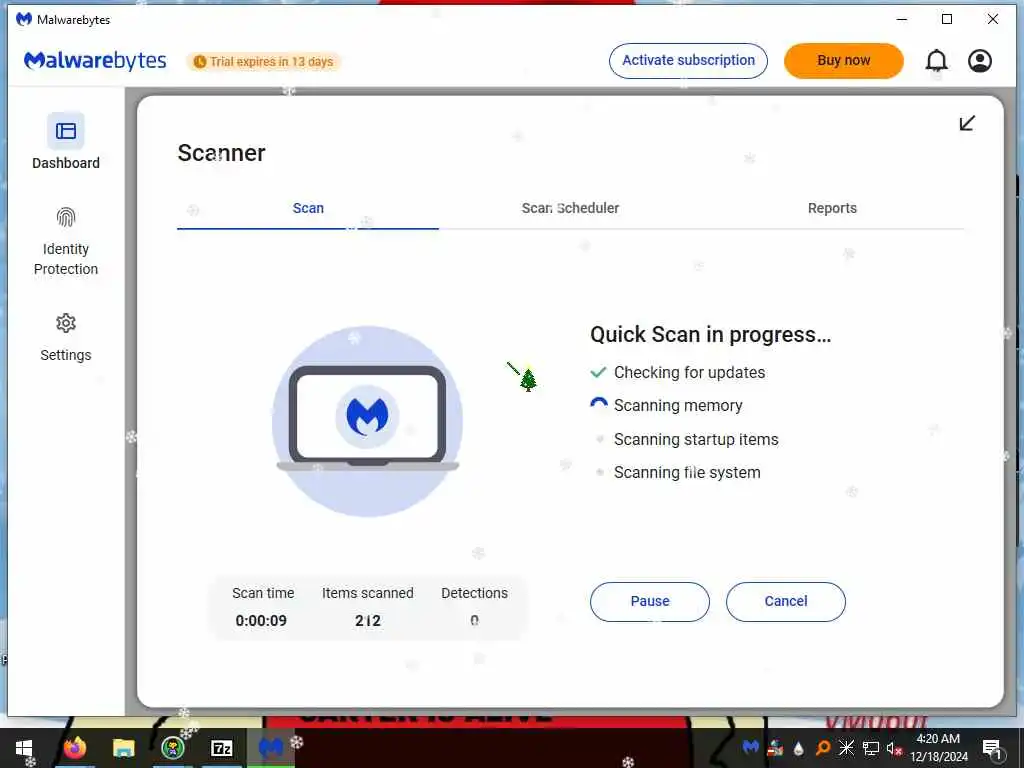Click the muted volume tray icon

coord(894,748)
